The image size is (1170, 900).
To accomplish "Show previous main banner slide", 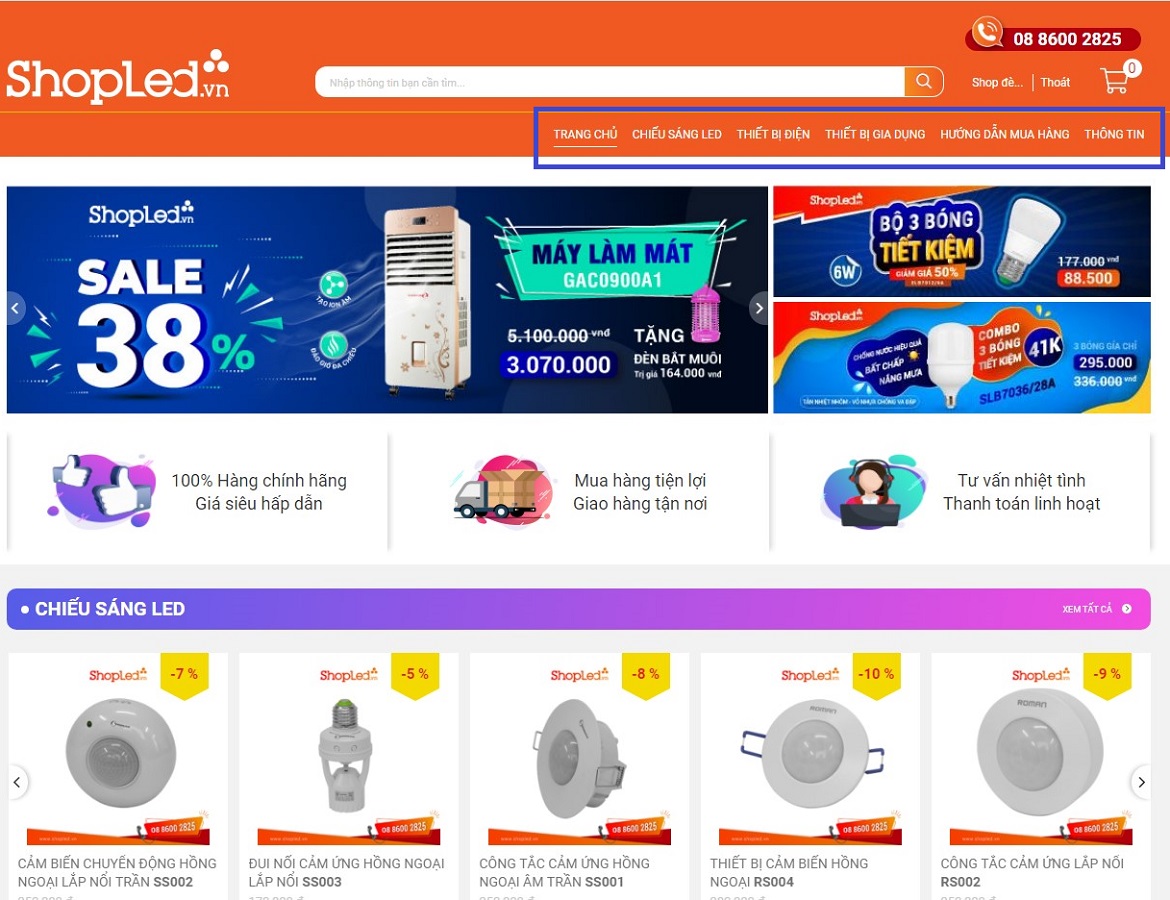I will pyautogui.click(x=15, y=307).
